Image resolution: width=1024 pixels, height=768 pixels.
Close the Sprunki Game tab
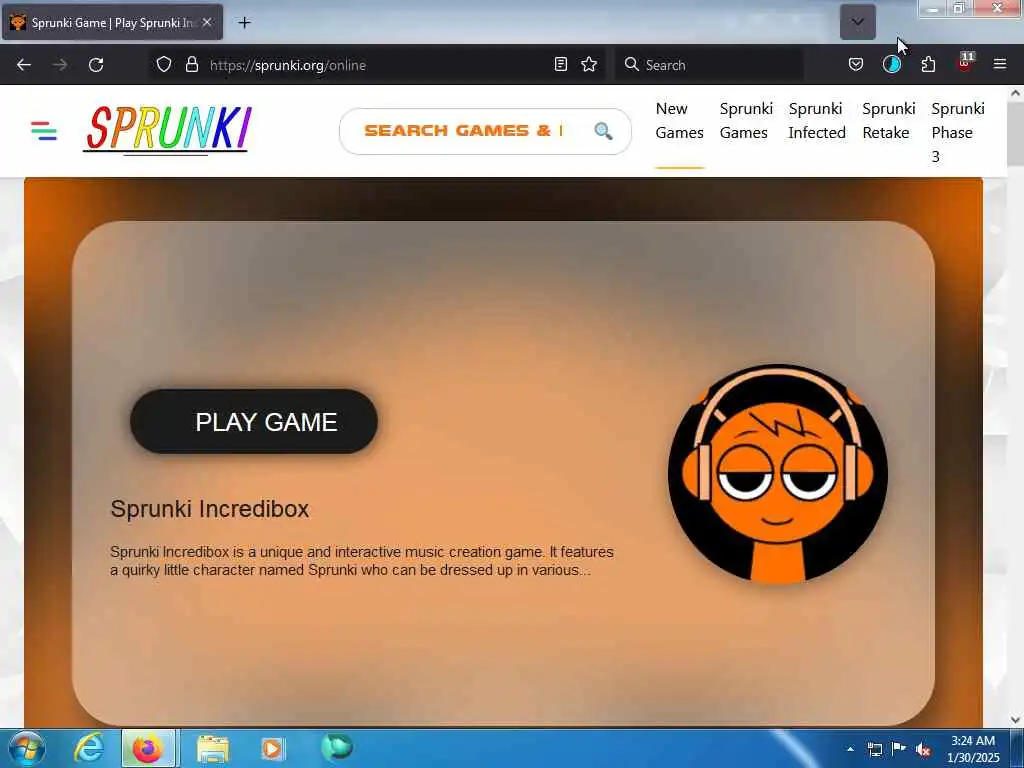click(206, 22)
